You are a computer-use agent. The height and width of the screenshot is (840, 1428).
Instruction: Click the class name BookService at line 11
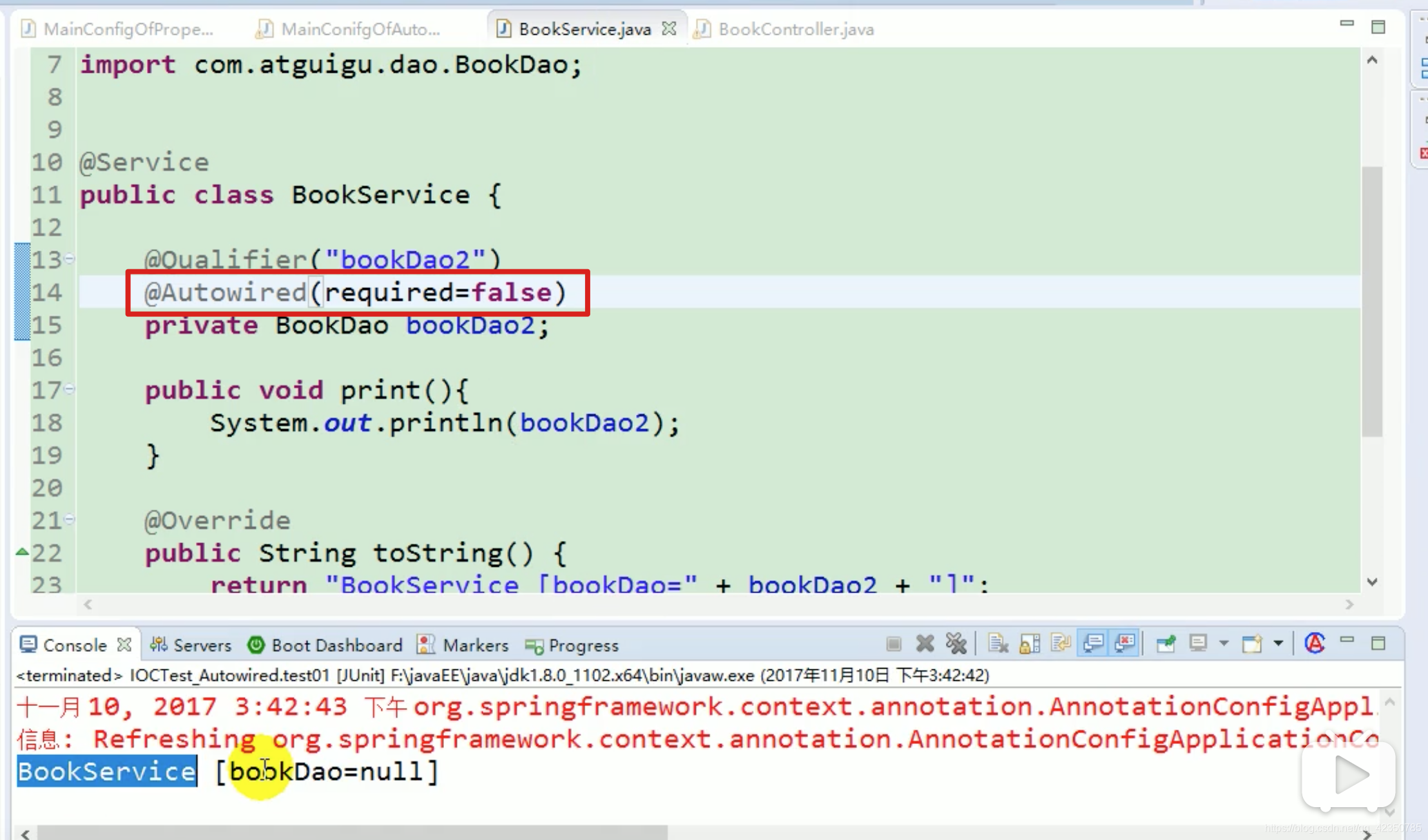pyautogui.click(x=381, y=194)
